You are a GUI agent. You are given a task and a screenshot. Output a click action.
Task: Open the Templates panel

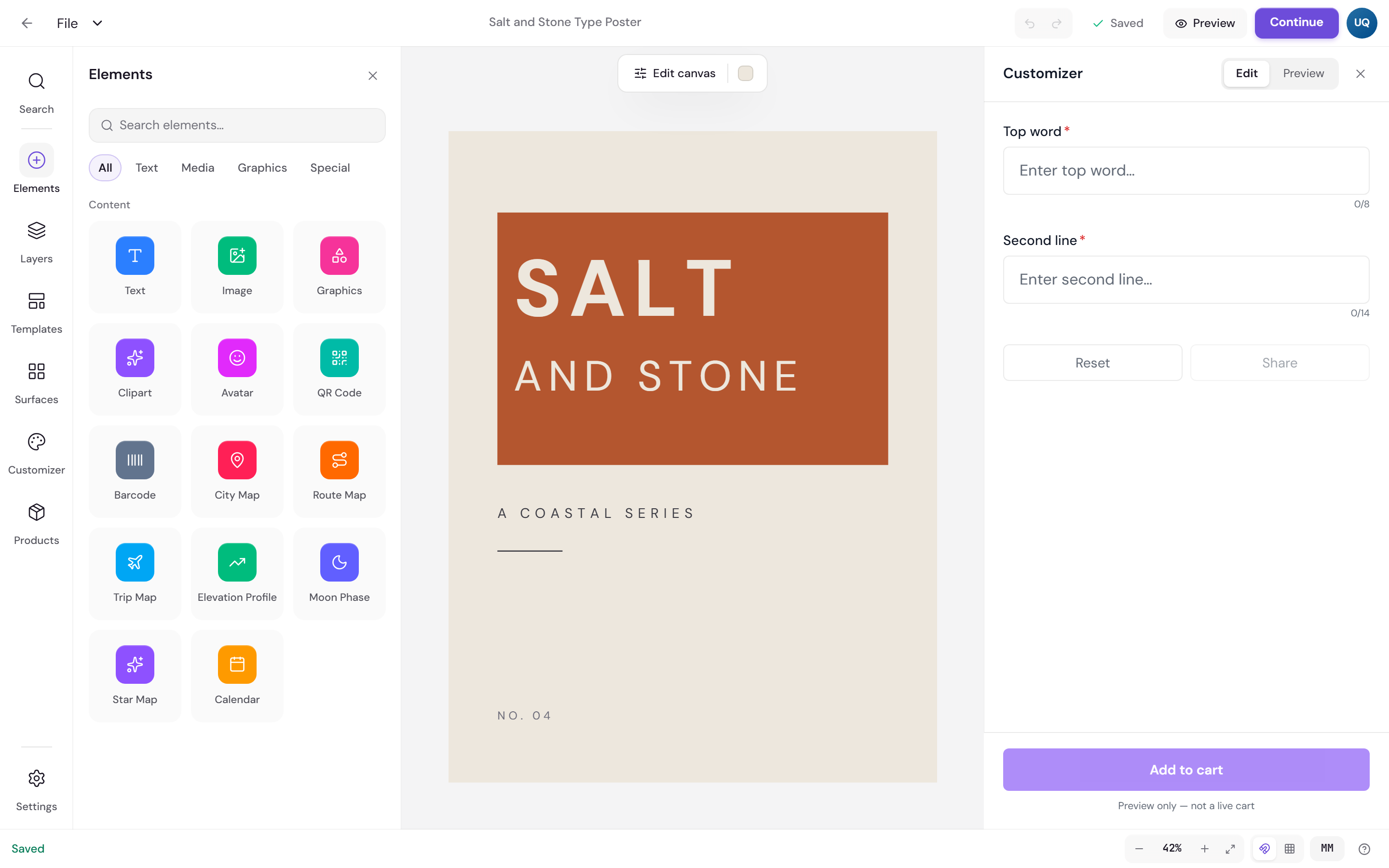point(36,313)
